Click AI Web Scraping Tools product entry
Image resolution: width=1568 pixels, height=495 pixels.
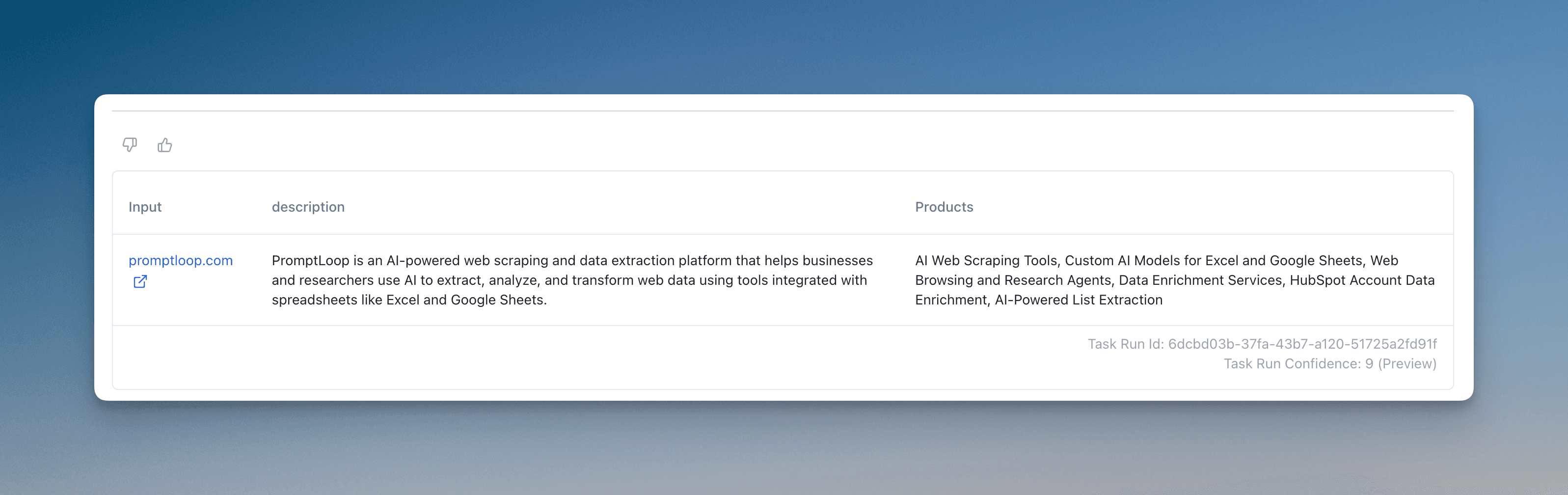point(986,261)
